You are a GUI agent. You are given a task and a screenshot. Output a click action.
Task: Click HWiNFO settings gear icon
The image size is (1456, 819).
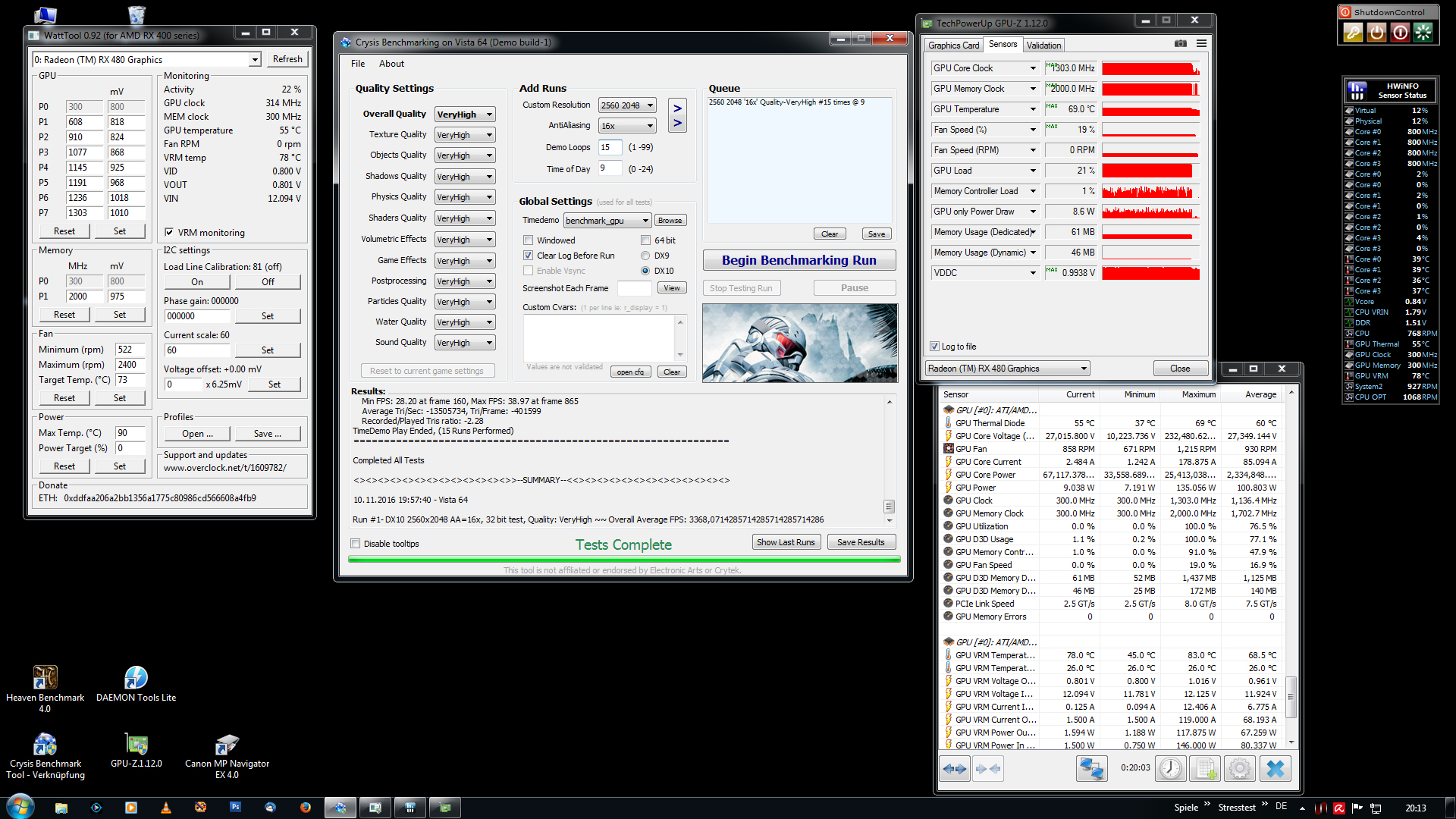tap(1240, 769)
